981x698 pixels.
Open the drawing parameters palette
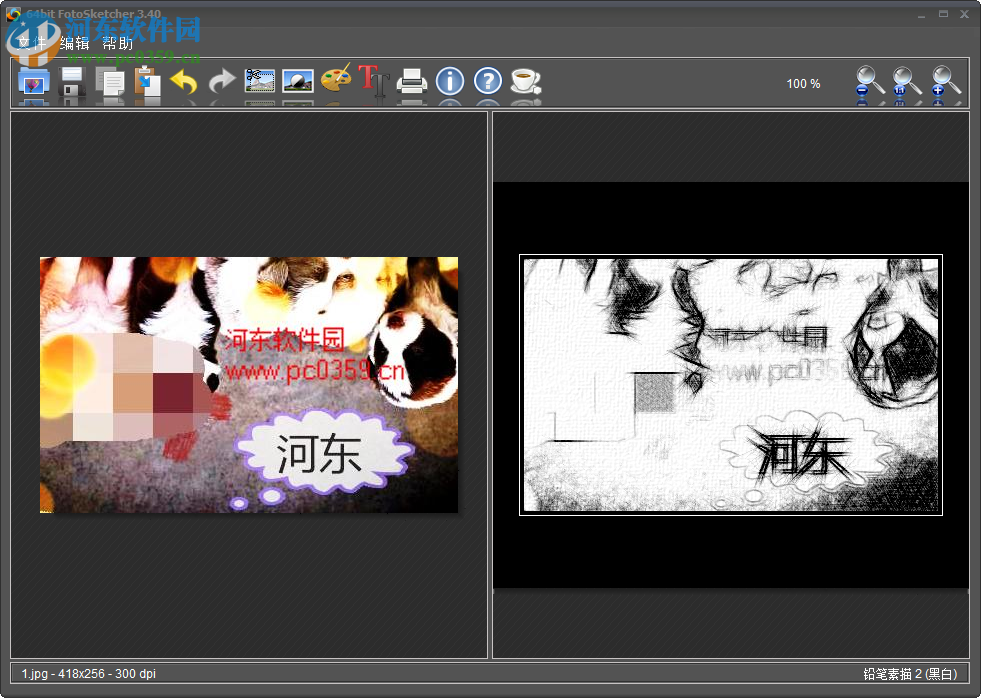334,84
